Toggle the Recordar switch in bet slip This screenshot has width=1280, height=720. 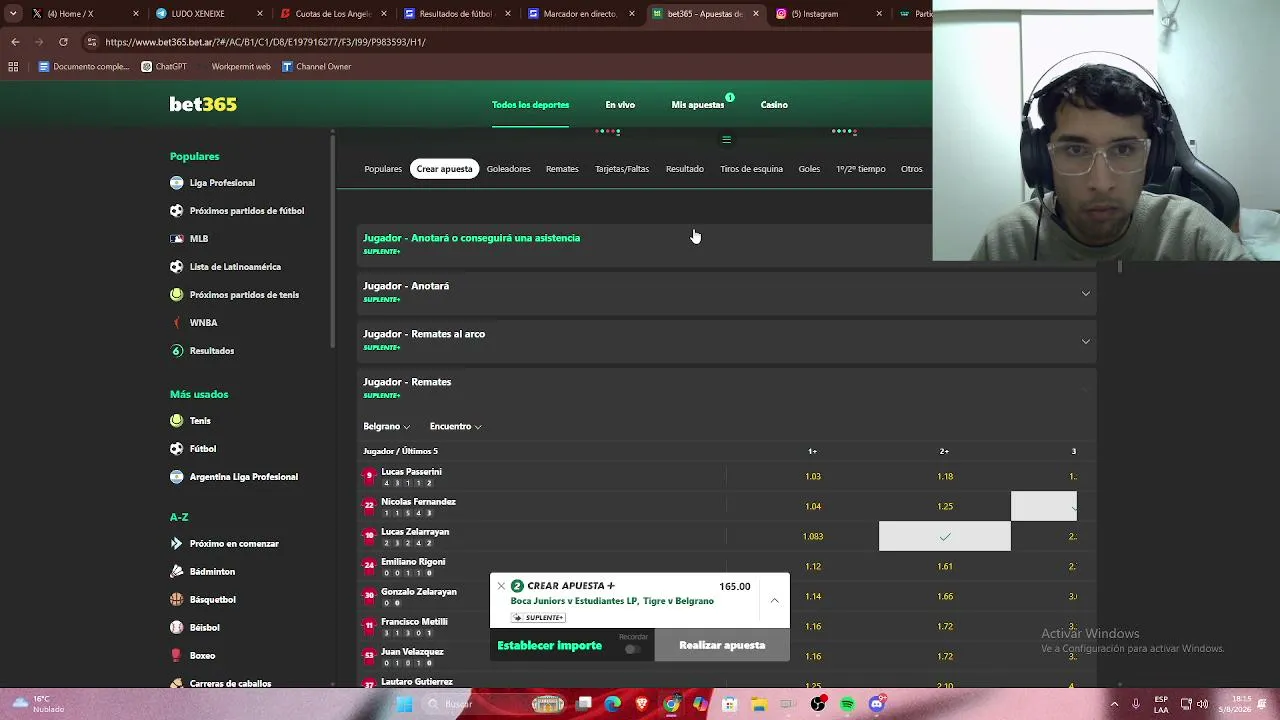click(632, 649)
